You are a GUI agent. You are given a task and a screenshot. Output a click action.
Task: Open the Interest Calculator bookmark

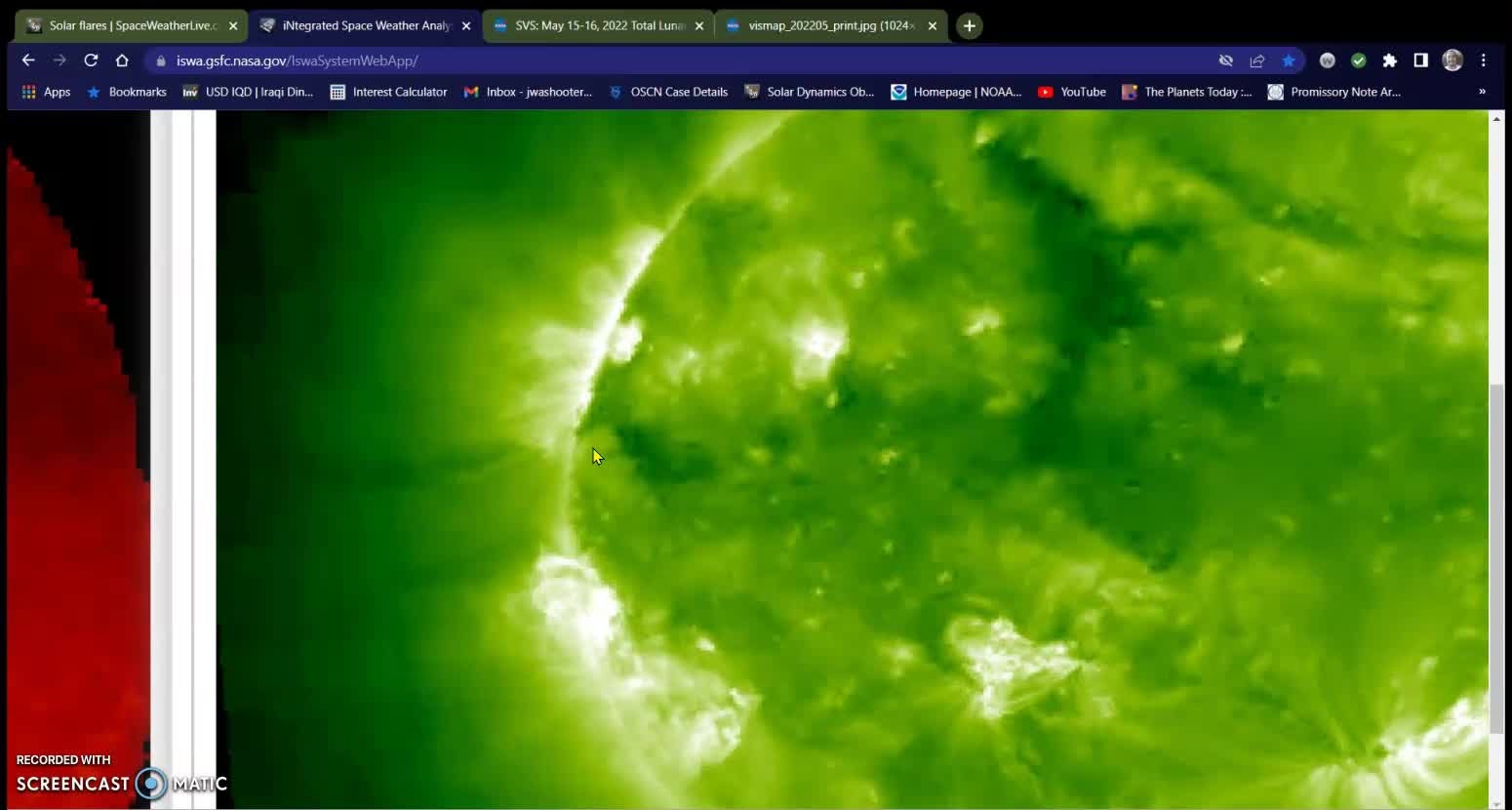click(x=388, y=92)
